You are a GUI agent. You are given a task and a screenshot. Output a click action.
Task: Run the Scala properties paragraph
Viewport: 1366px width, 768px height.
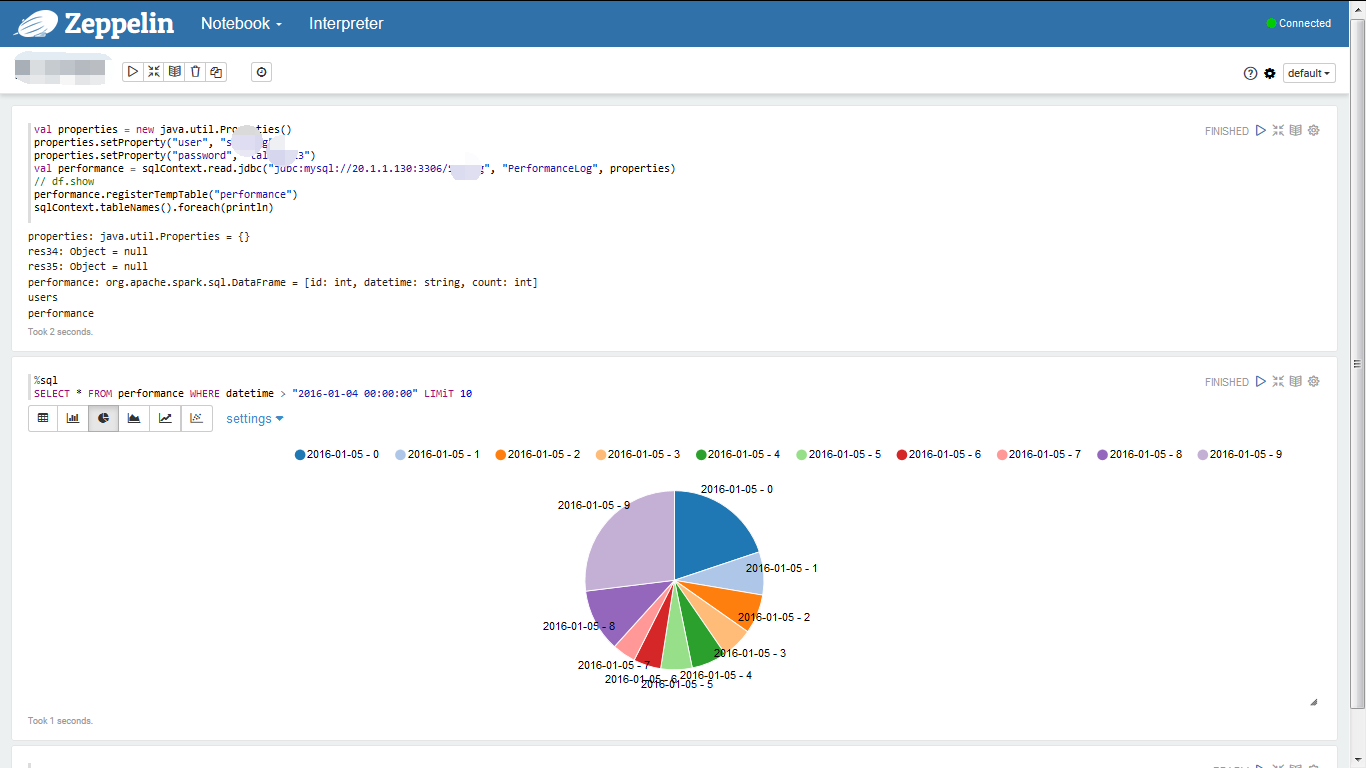pos(1261,130)
